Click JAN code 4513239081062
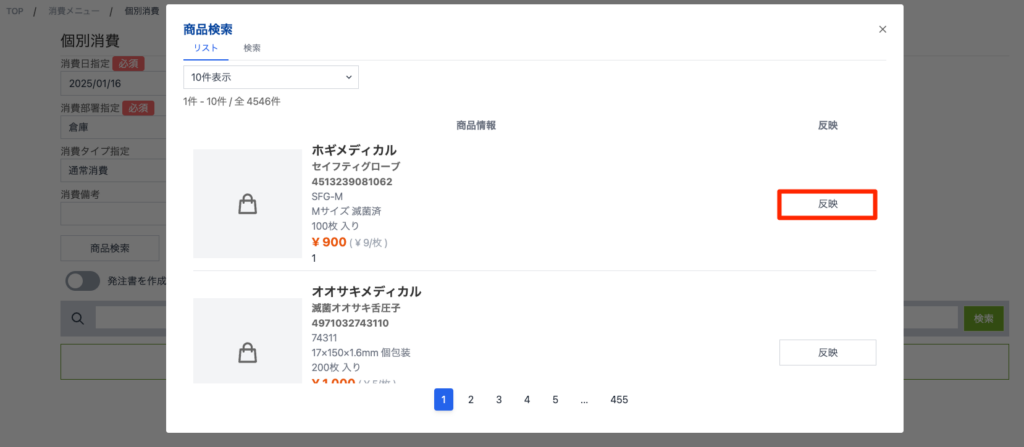 coord(352,182)
